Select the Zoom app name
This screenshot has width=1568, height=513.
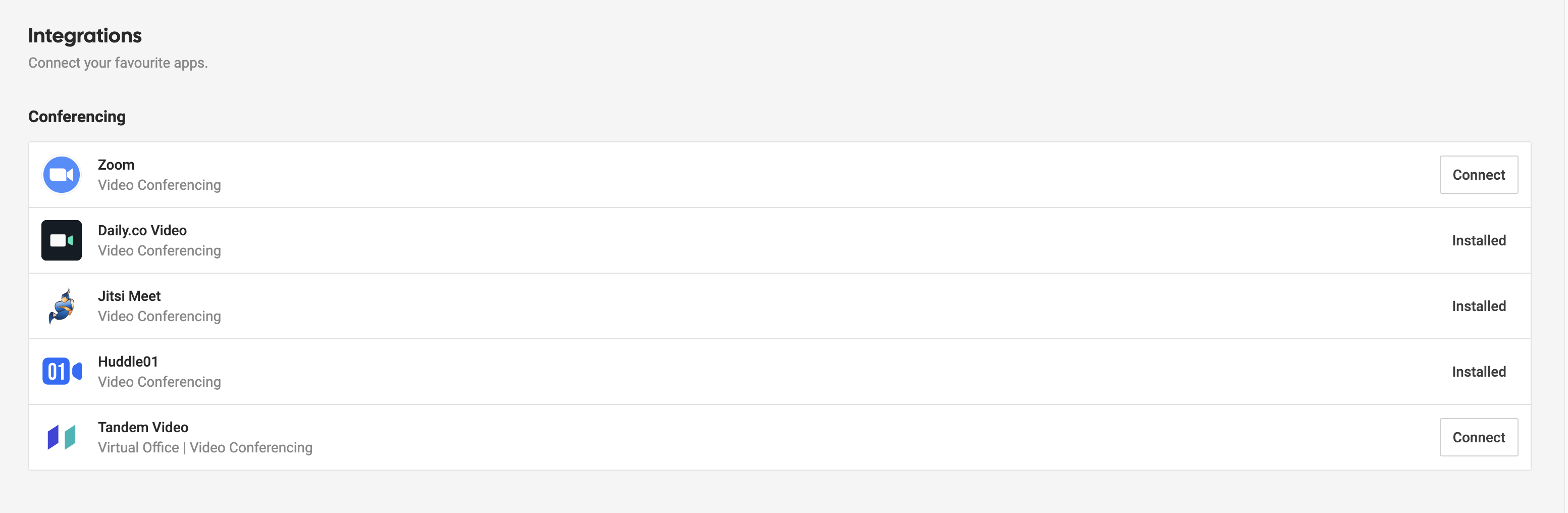(x=116, y=165)
